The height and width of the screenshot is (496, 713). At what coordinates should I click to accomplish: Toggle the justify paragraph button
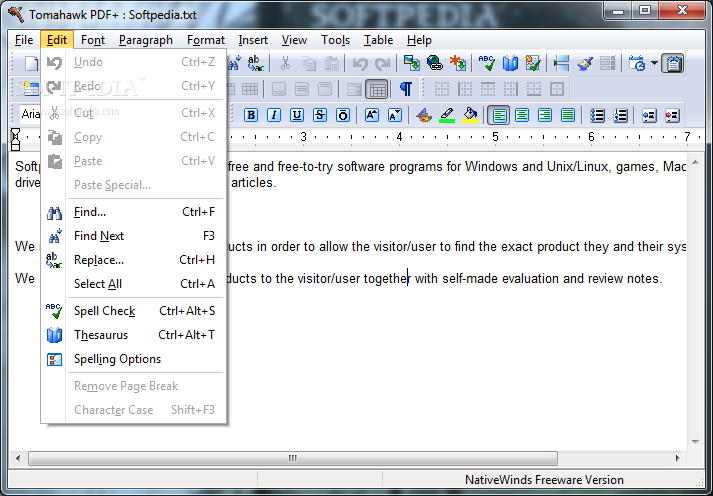568,115
